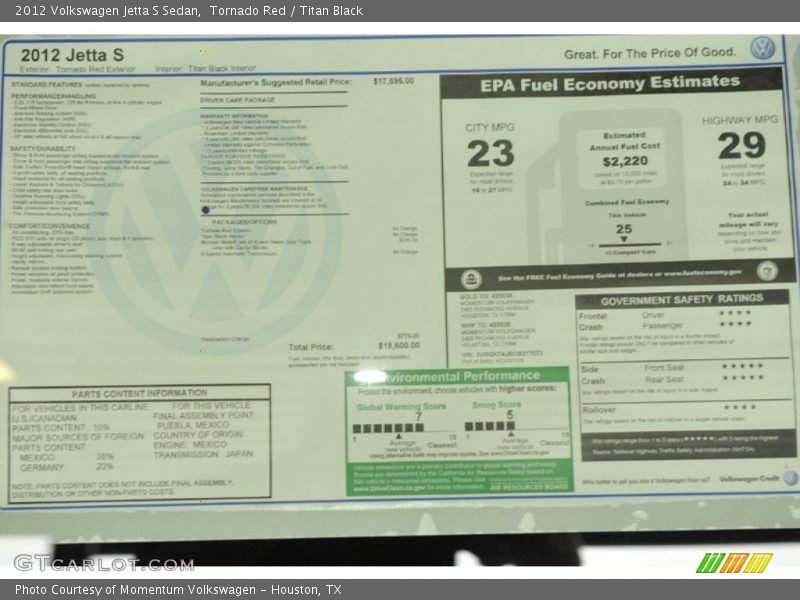Click the annual fuel cost $2,220
The height and width of the screenshot is (600, 800).
[625, 161]
